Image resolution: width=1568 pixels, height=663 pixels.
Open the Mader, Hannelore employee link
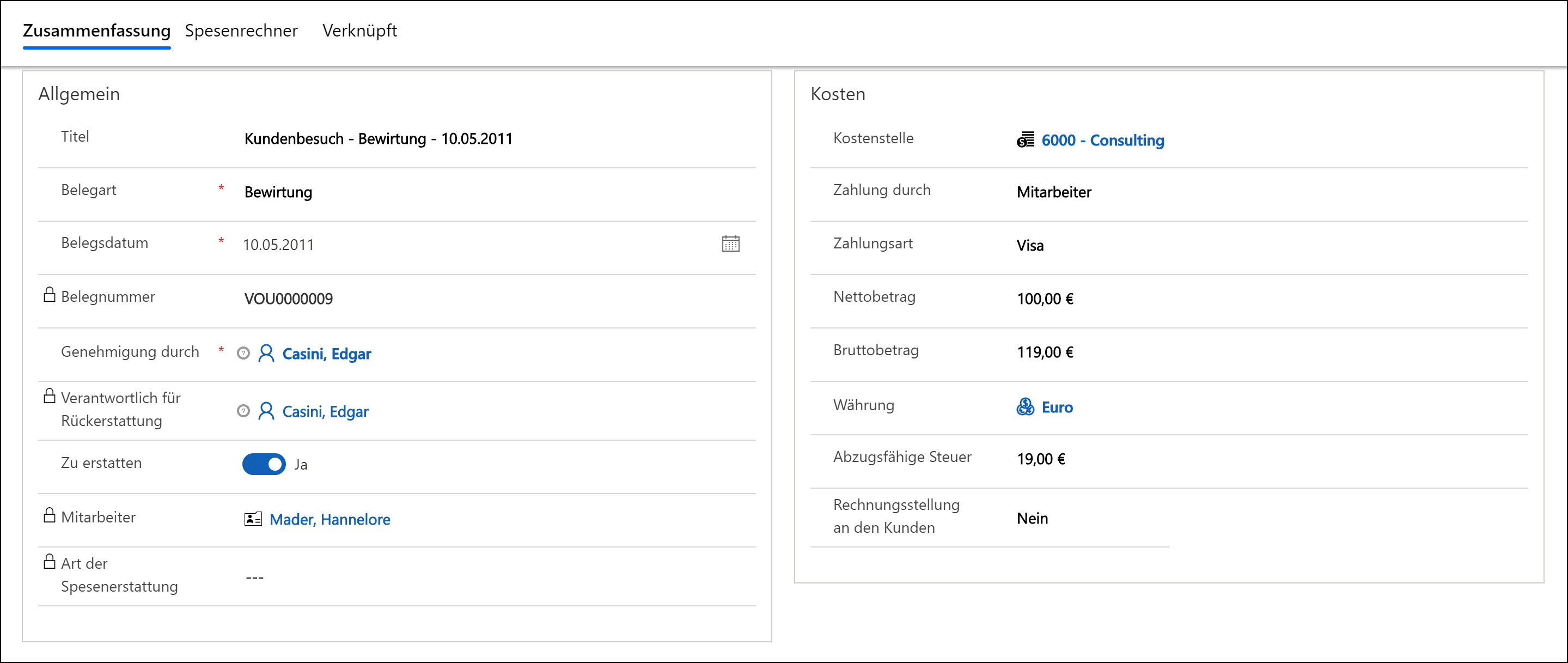point(330,519)
